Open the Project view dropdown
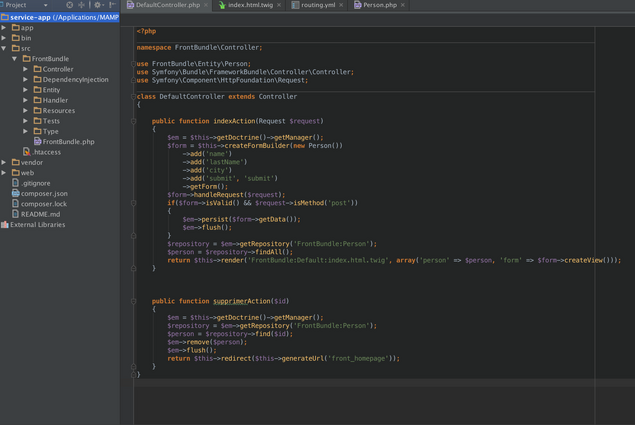The image size is (635, 425). (45, 5)
